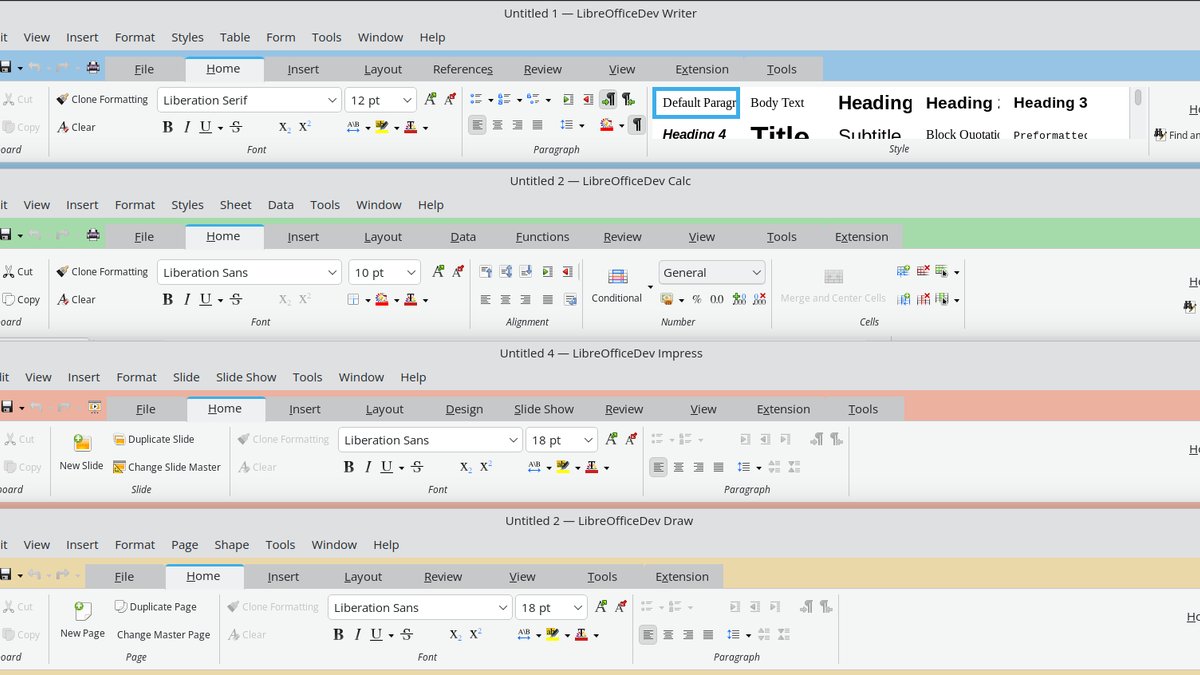This screenshot has height=675, width=1200.
Task: Toggle Italic in the Impress window
Action: click(368, 467)
